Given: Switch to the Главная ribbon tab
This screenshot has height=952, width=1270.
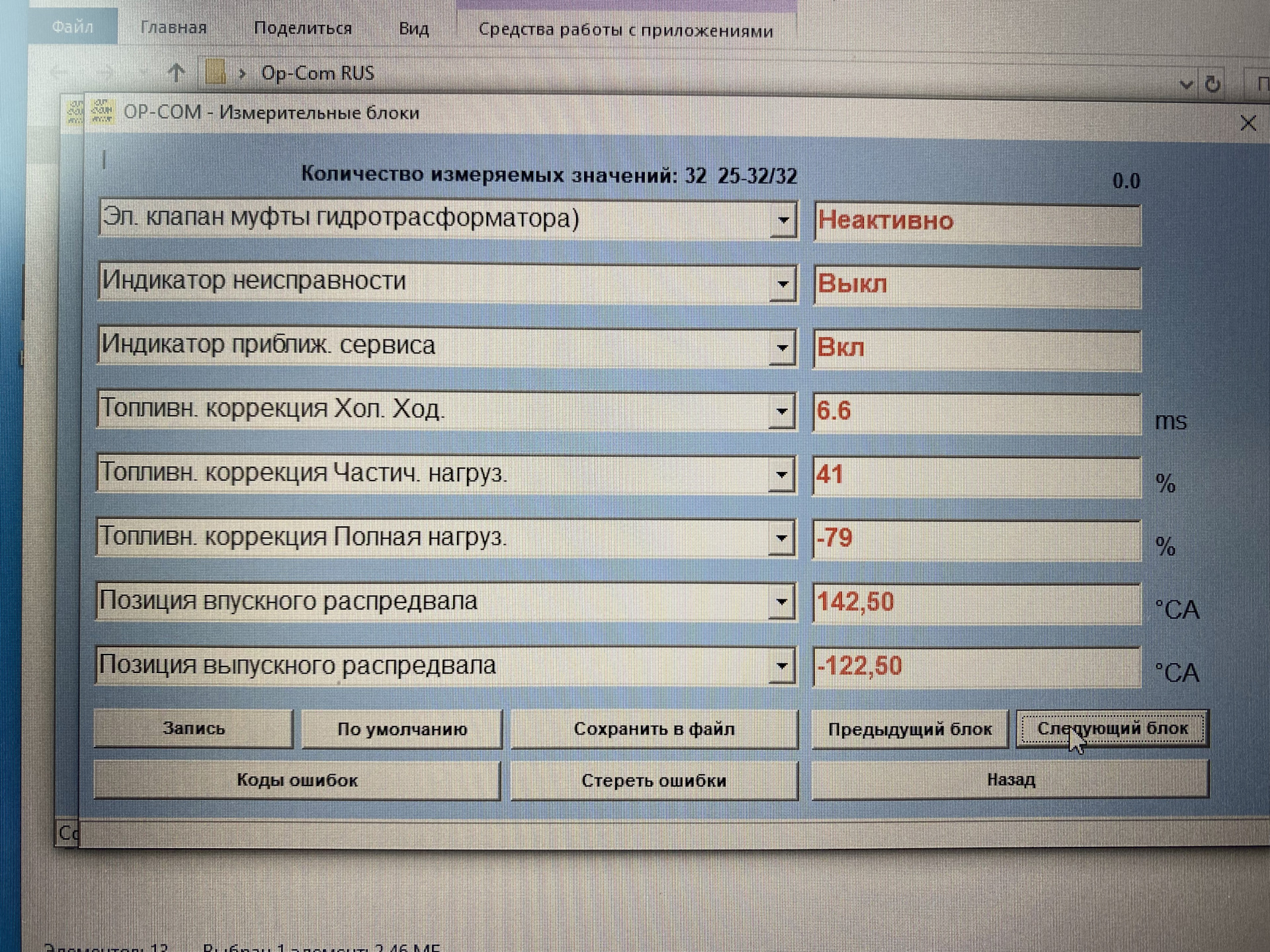Looking at the screenshot, I should coord(173,28).
